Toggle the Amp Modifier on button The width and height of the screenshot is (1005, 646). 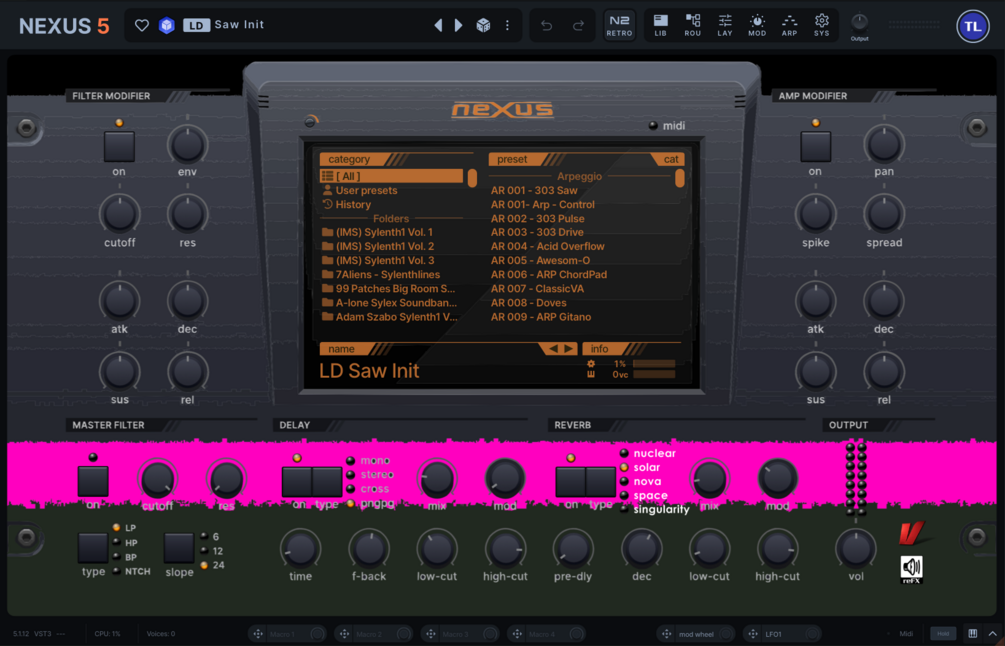pos(815,147)
